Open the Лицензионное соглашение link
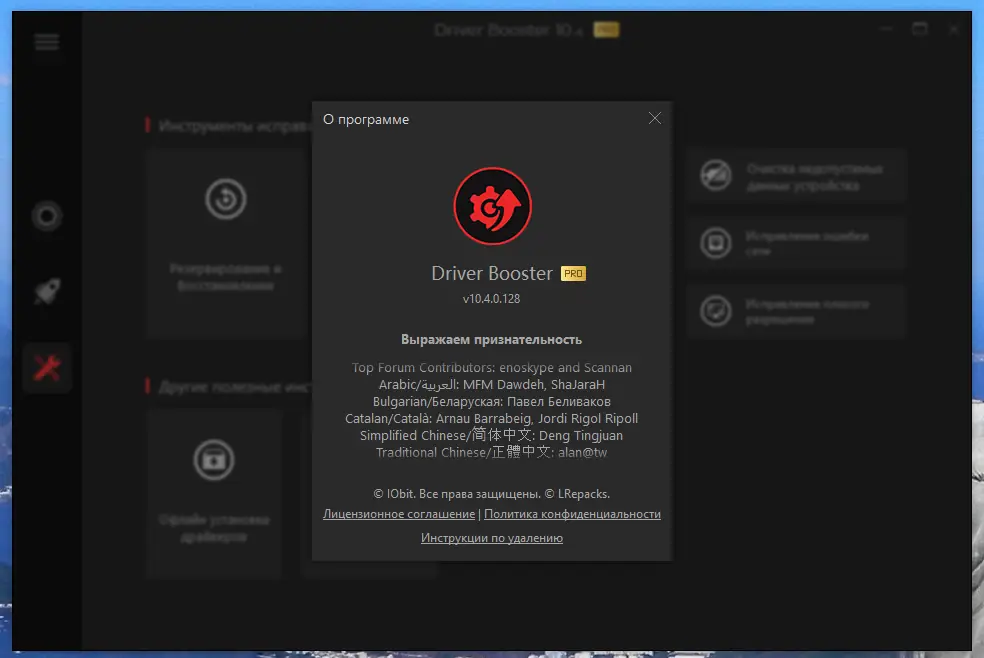Image resolution: width=984 pixels, height=658 pixels. [398, 514]
